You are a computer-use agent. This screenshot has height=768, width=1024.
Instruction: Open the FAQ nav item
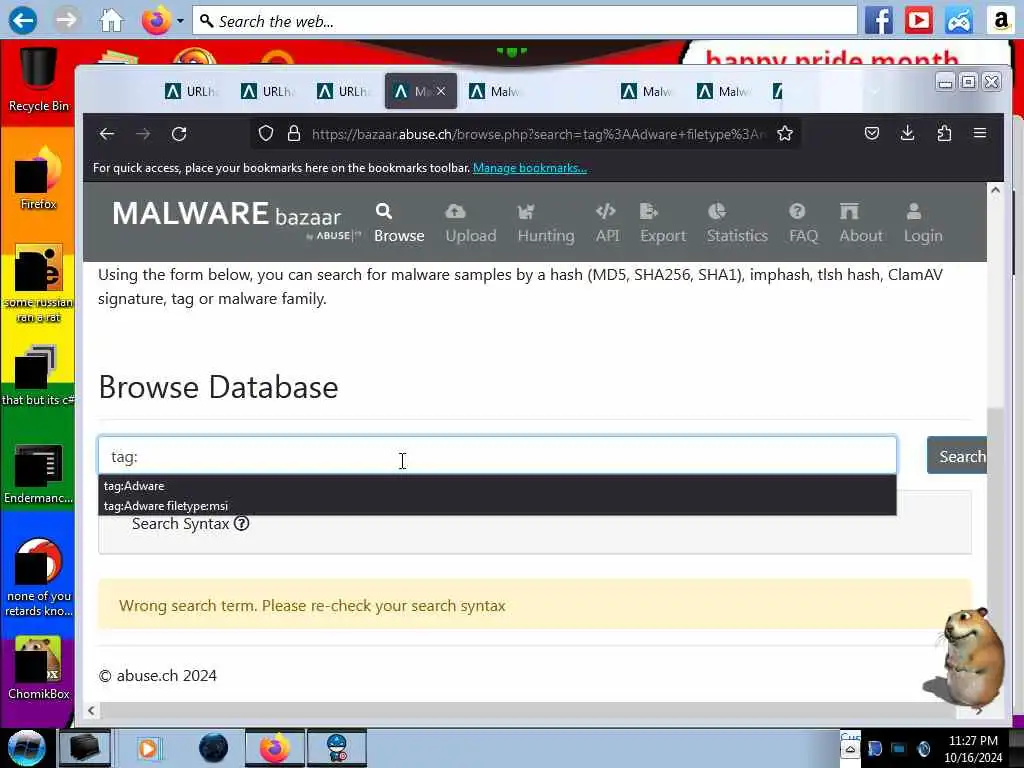click(x=803, y=223)
